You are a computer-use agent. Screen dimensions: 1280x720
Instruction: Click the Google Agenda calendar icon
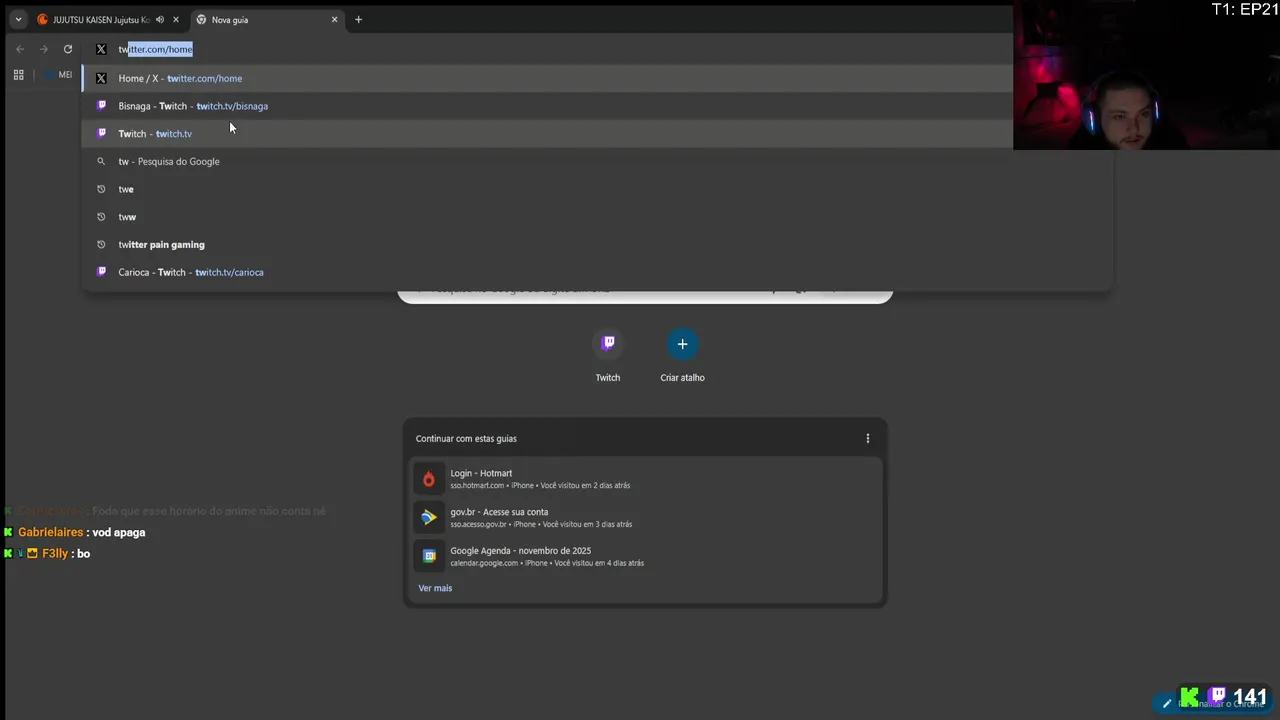(x=429, y=556)
